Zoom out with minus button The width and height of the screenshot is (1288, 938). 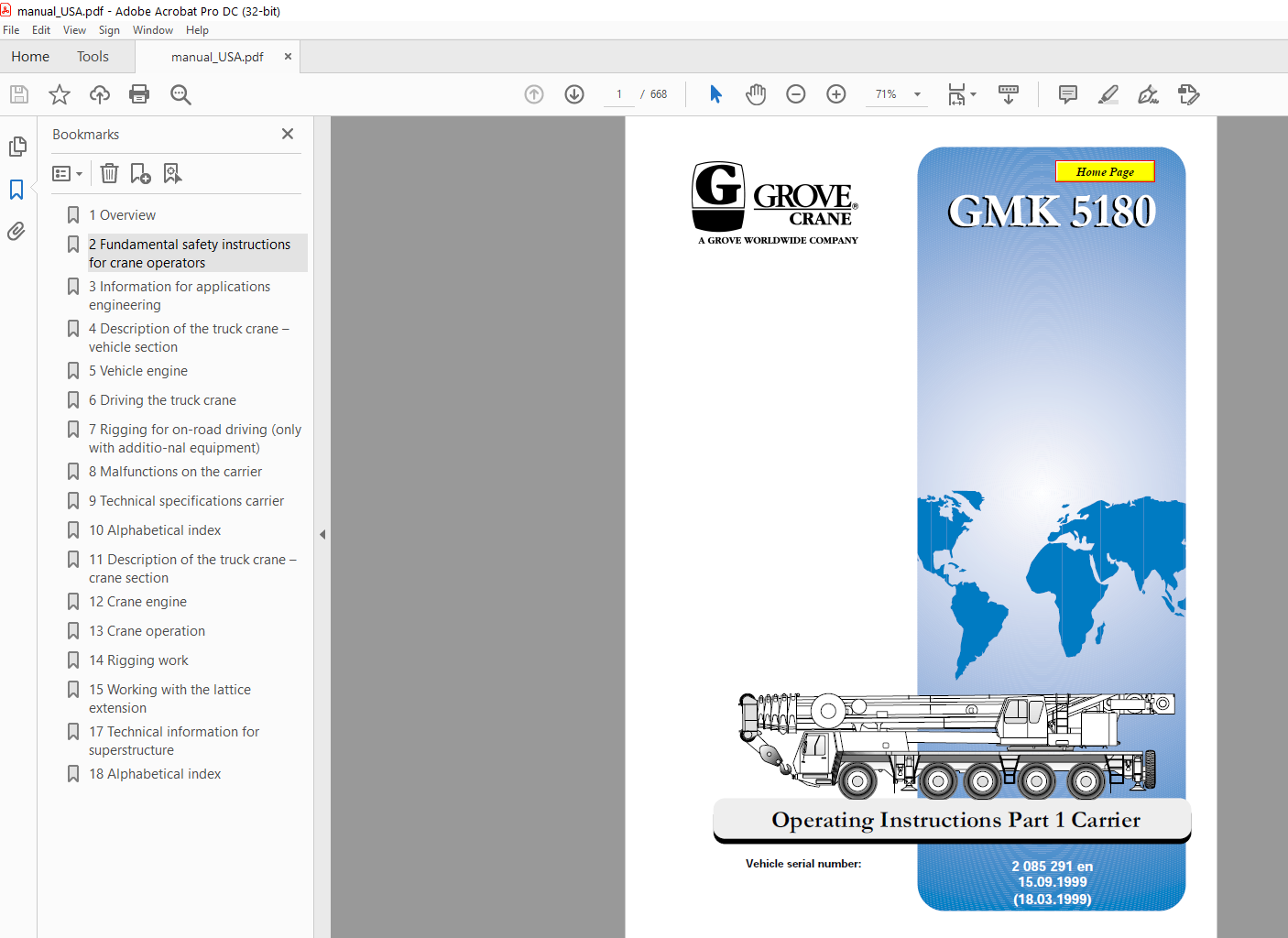point(796,94)
